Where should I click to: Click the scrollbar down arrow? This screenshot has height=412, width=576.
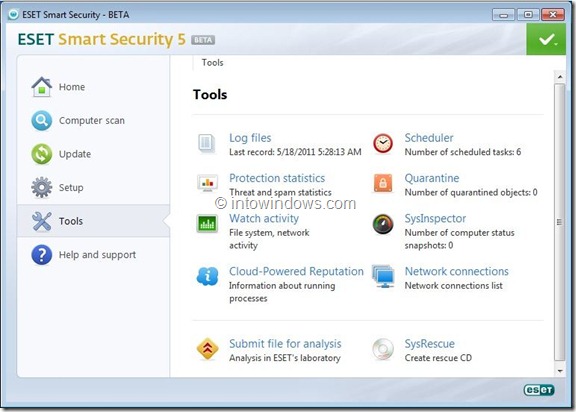tap(560, 371)
